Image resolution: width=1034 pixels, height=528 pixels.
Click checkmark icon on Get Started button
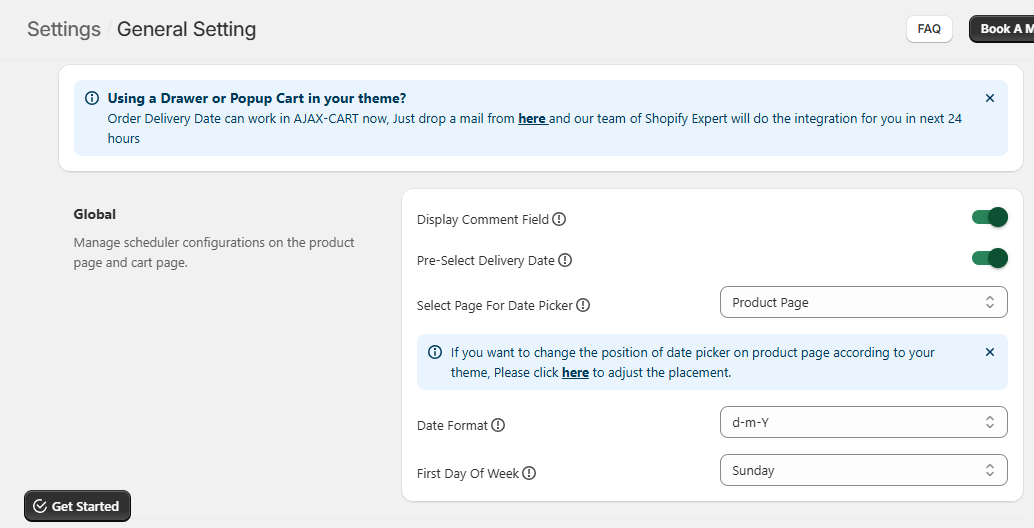(x=40, y=507)
